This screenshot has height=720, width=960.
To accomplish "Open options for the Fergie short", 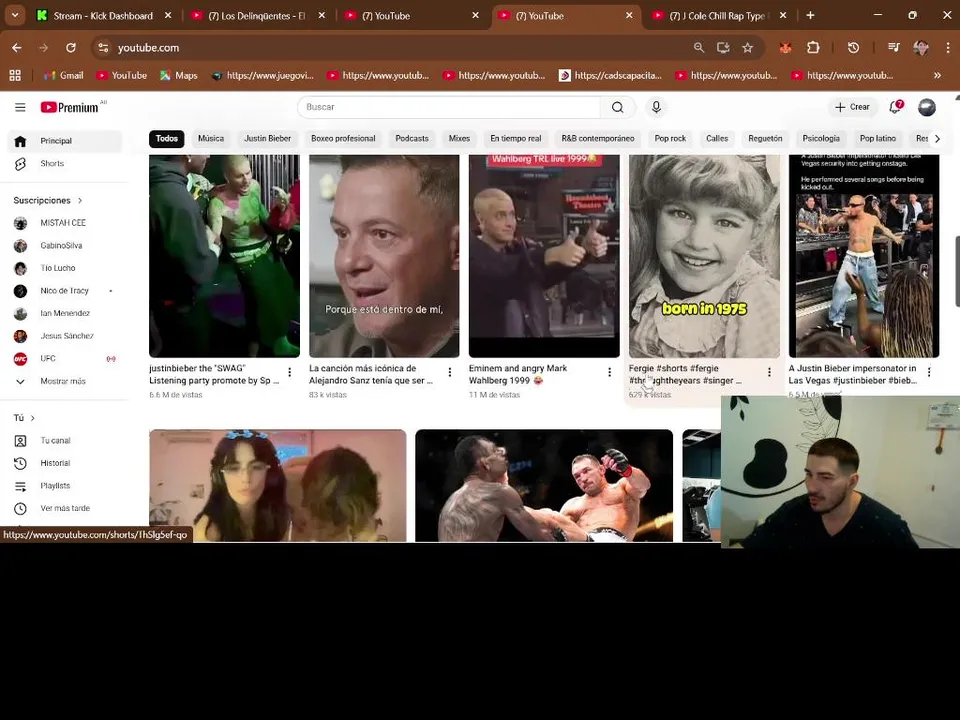I will pyautogui.click(x=770, y=372).
